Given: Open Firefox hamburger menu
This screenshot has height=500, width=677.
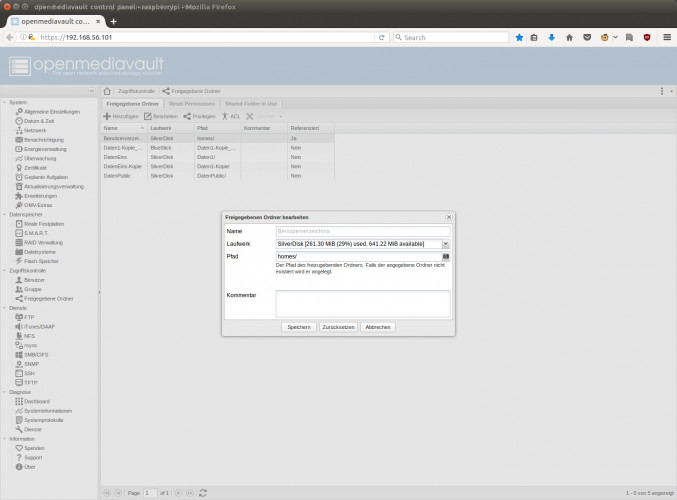Looking at the screenshot, I should 667,38.
